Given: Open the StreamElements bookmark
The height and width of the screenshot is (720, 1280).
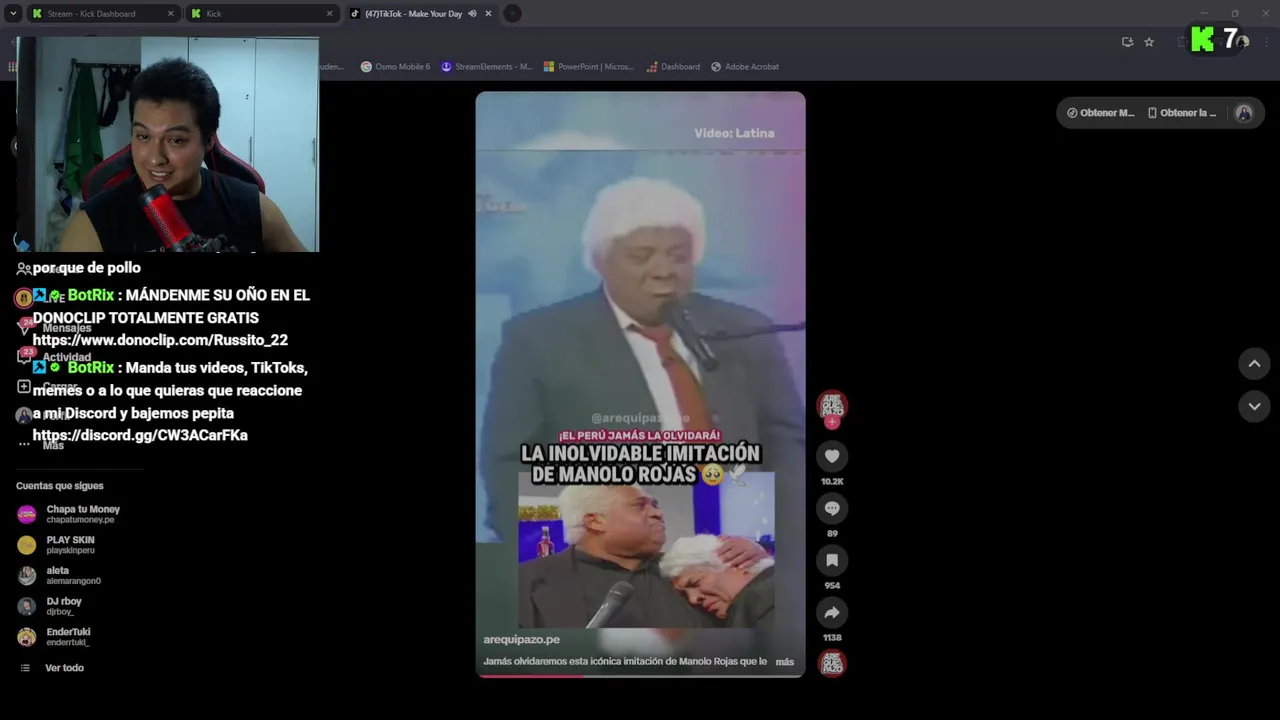Looking at the screenshot, I should tap(487, 67).
